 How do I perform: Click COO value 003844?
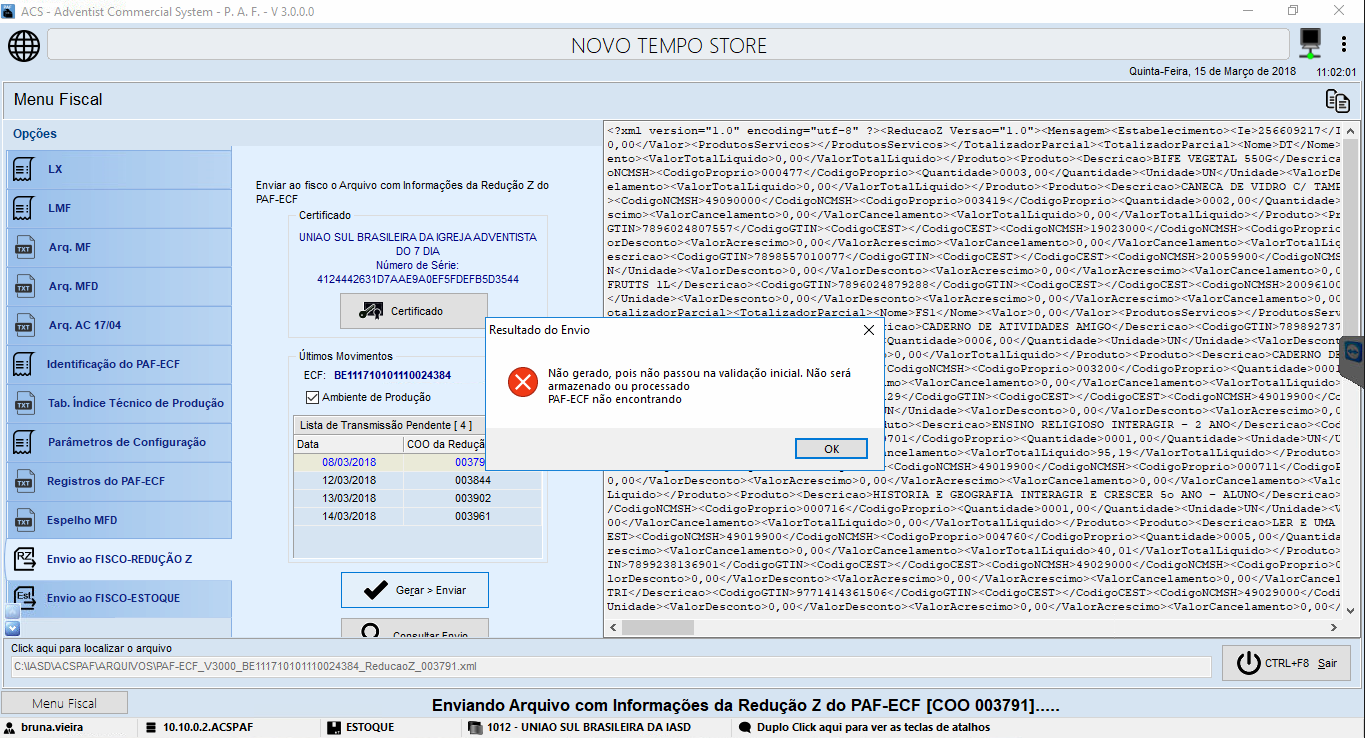pyautogui.click(x=472, y=480)
